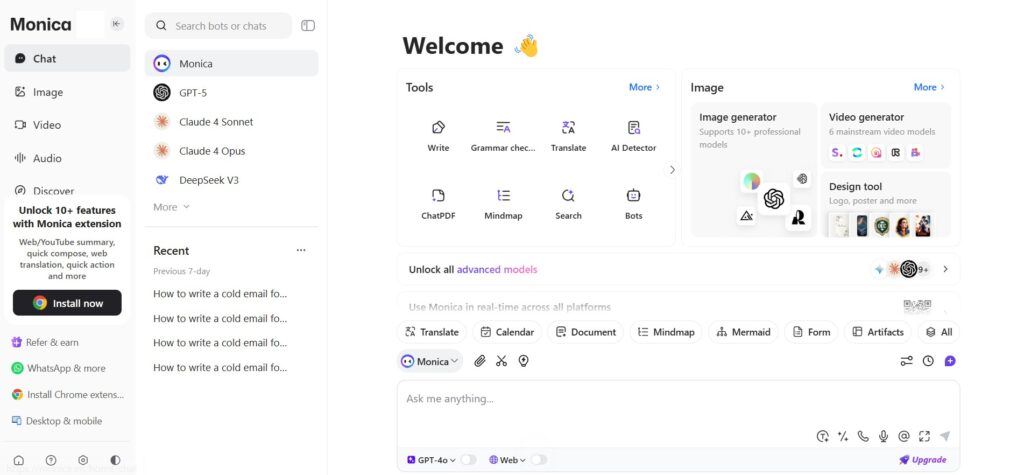Screen dimensions: 1024x475
Task: Attach a file with the paperclip icon
Action: pyautogui.click(x=480, y=361)
